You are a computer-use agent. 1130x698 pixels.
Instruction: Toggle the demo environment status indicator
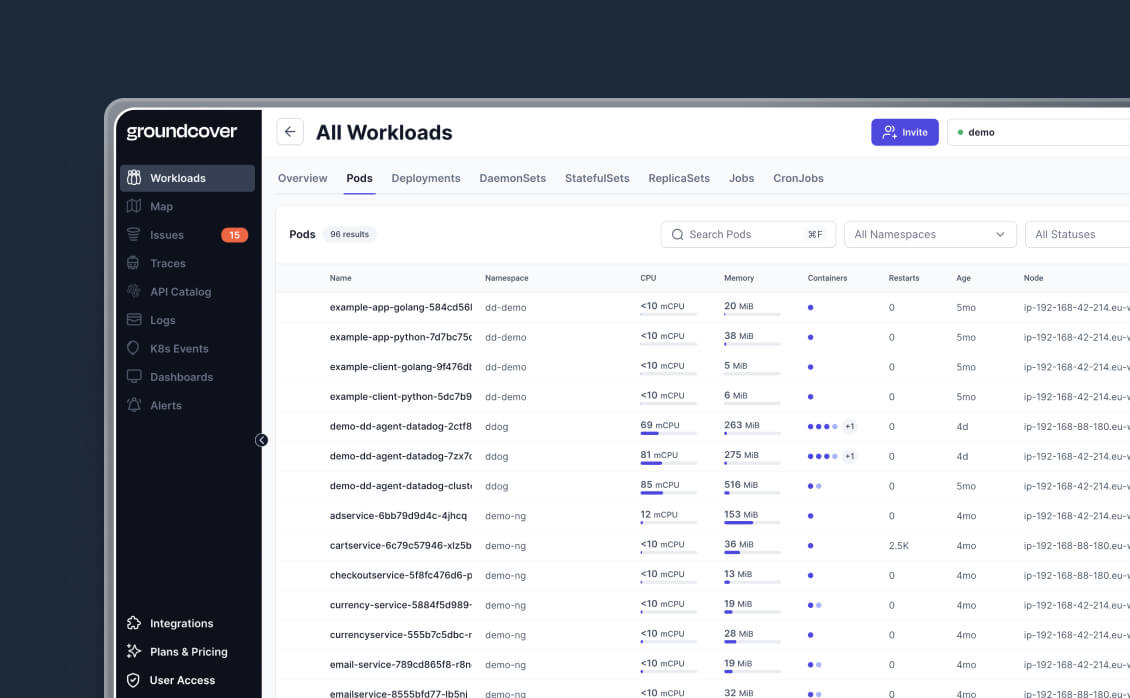click(x=963, y=131)
